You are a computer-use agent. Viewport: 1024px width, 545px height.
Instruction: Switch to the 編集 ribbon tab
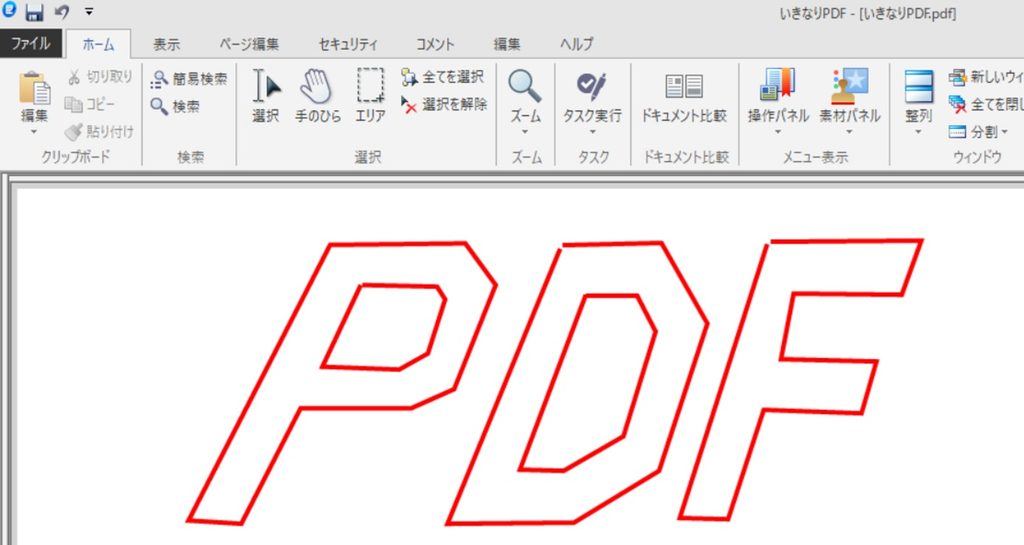507,44
